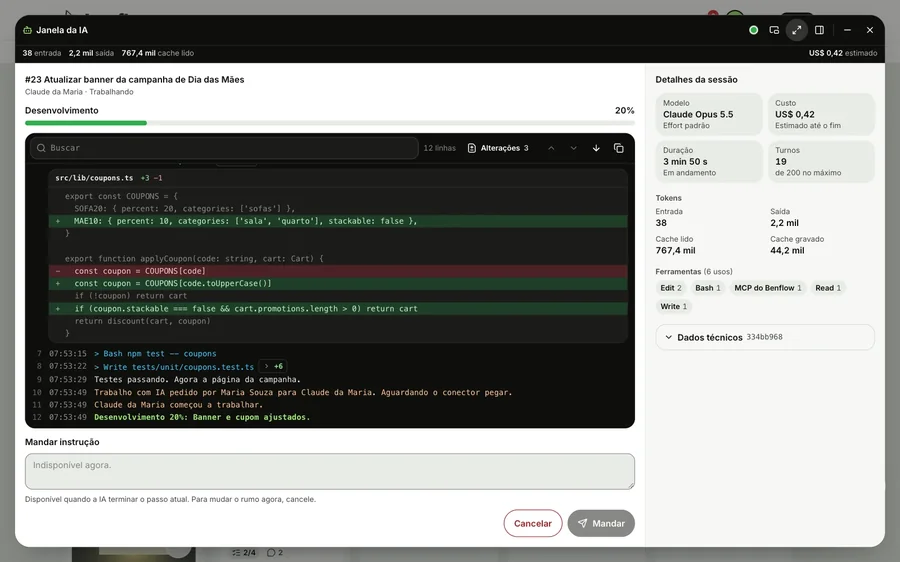Screen dimensions: 900x562
Task: Click the task title #23 Atualizar banner
Action: tap(134, 80)
